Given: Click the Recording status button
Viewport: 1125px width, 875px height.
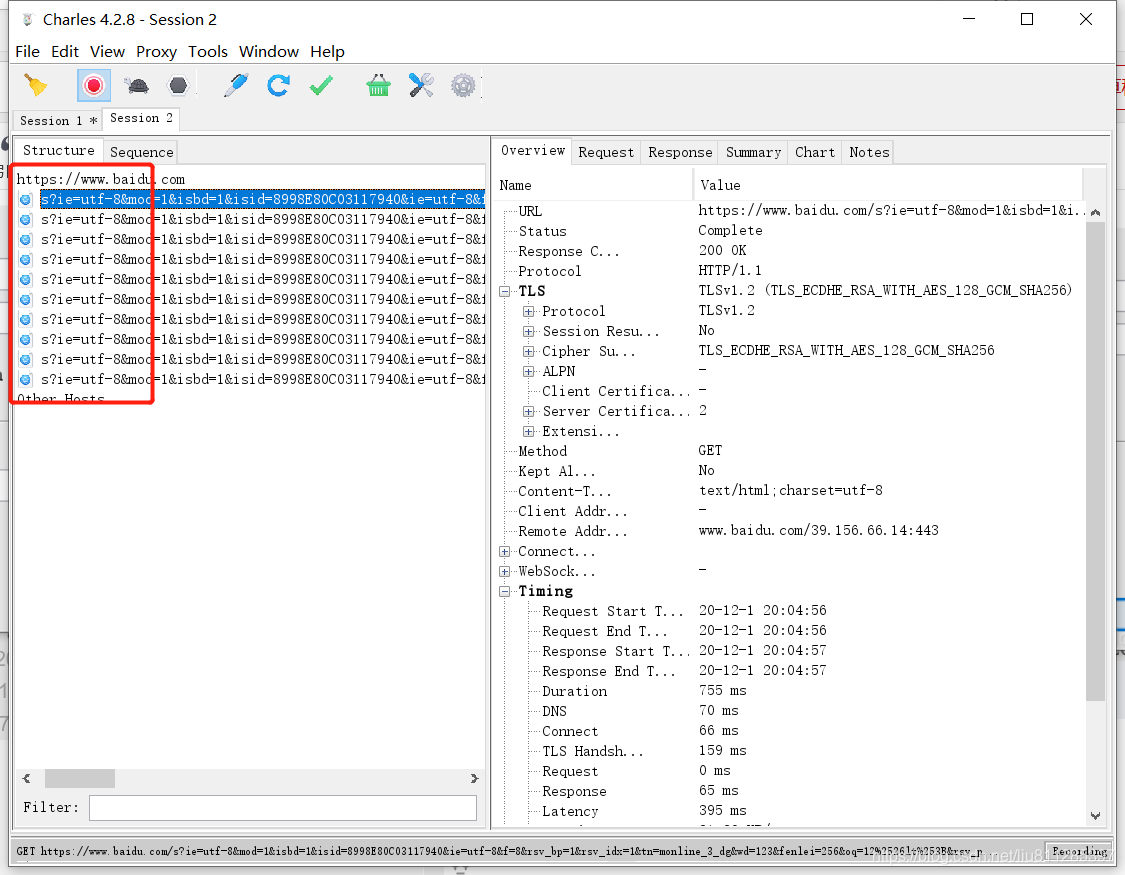Looking at the screenshot, I should tap(1079, 851).
